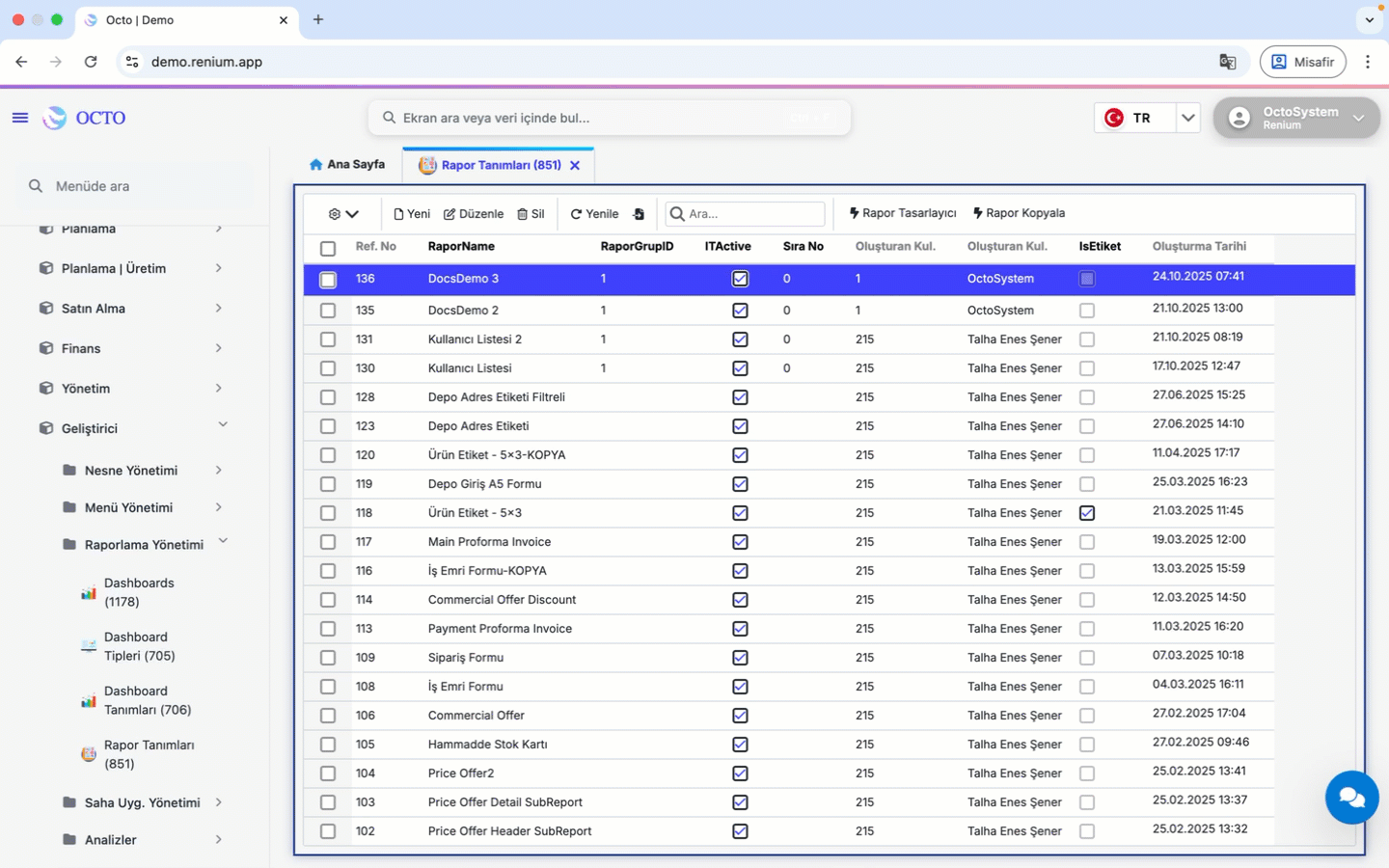Screen dimensions: 1389x868
Task: Click the Sil trash toolbar button
Action: 531,214
